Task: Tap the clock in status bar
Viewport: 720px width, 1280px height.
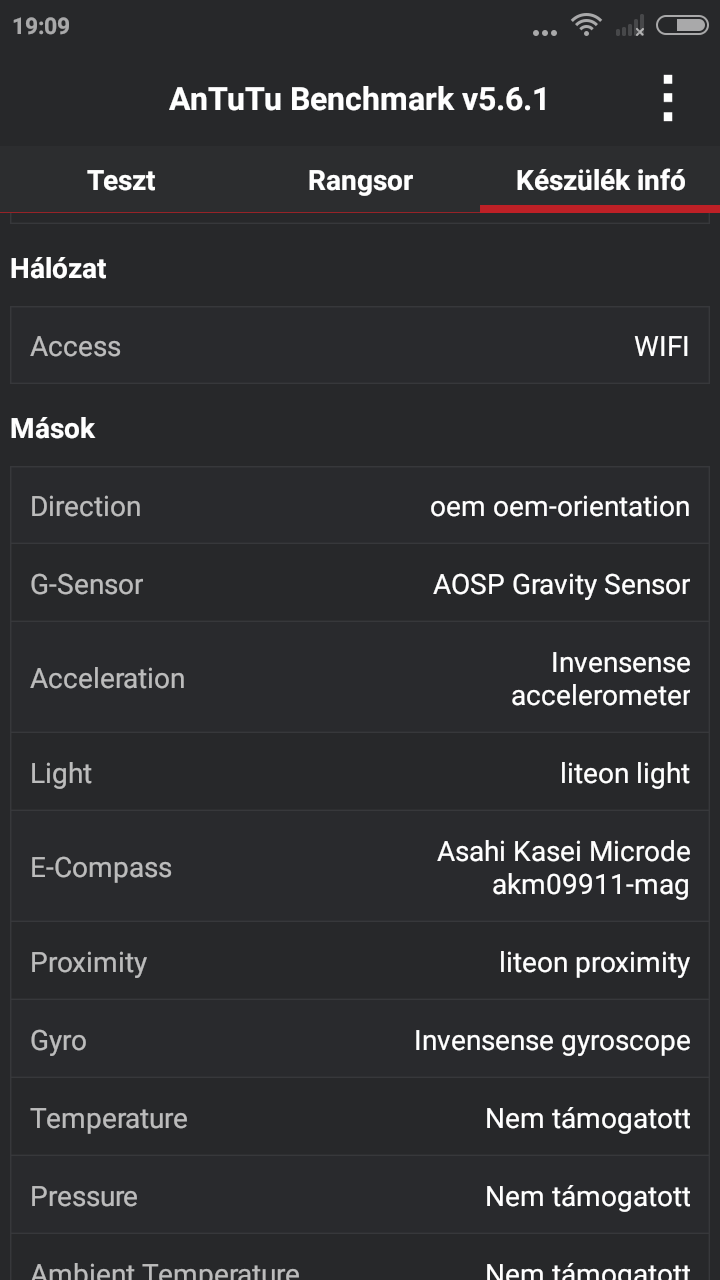Action: pos(41,26)
